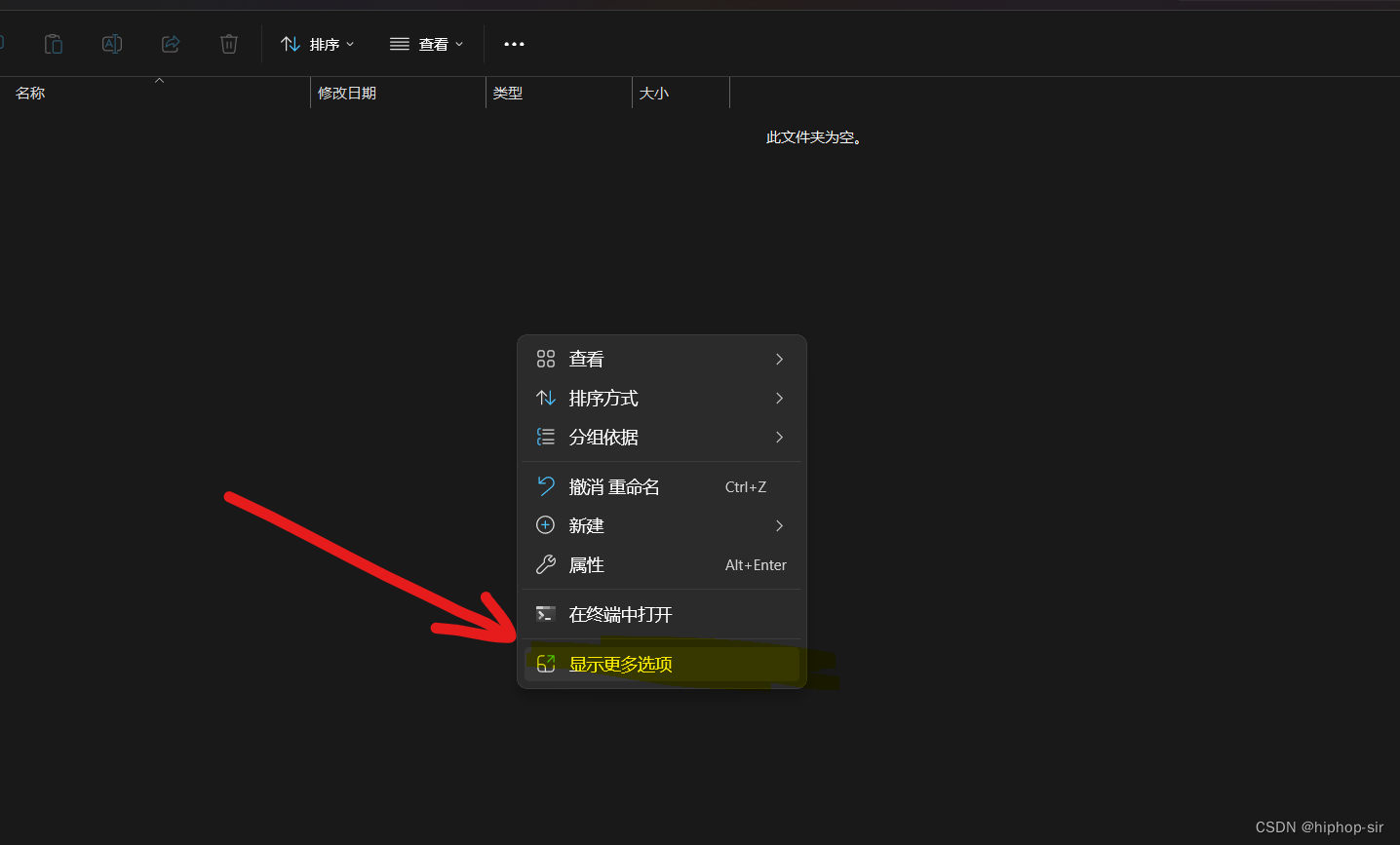Open 分组依据 submenu in the context menu
Image resolution: width=1400 pixels, height=845 pixels.
[x=662, y=437]
